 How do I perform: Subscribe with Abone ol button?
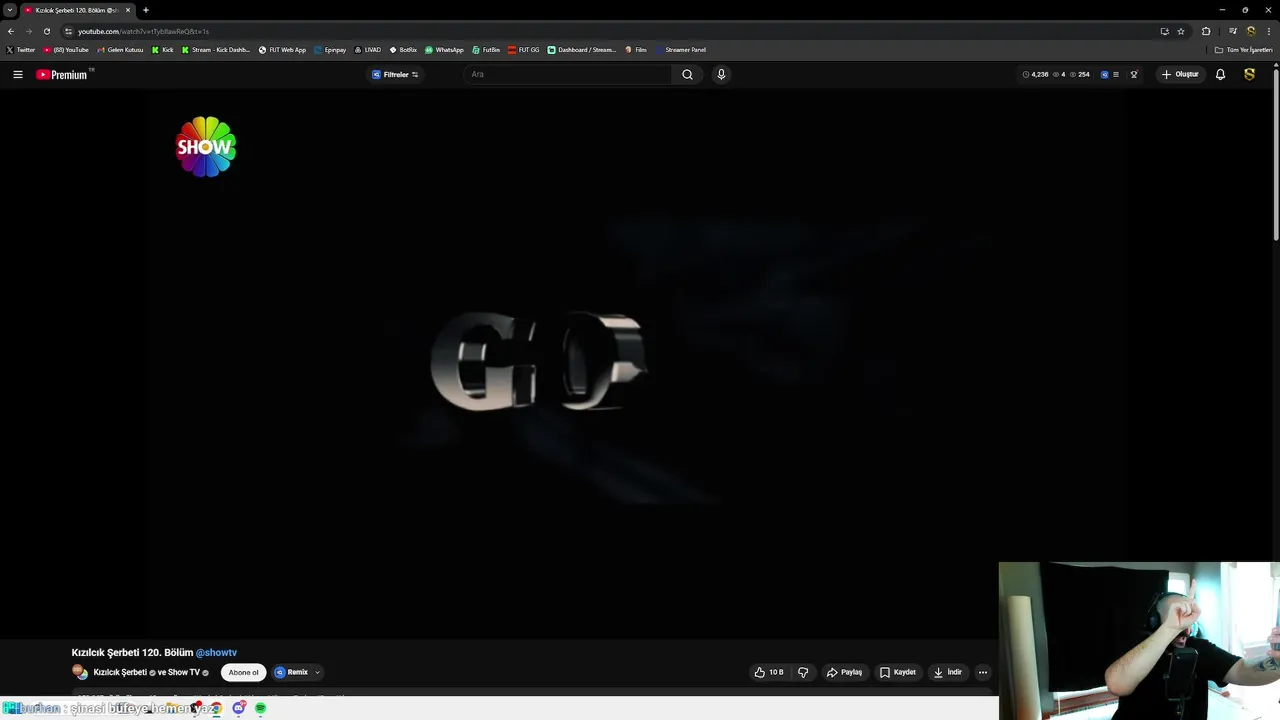point(243,672)
